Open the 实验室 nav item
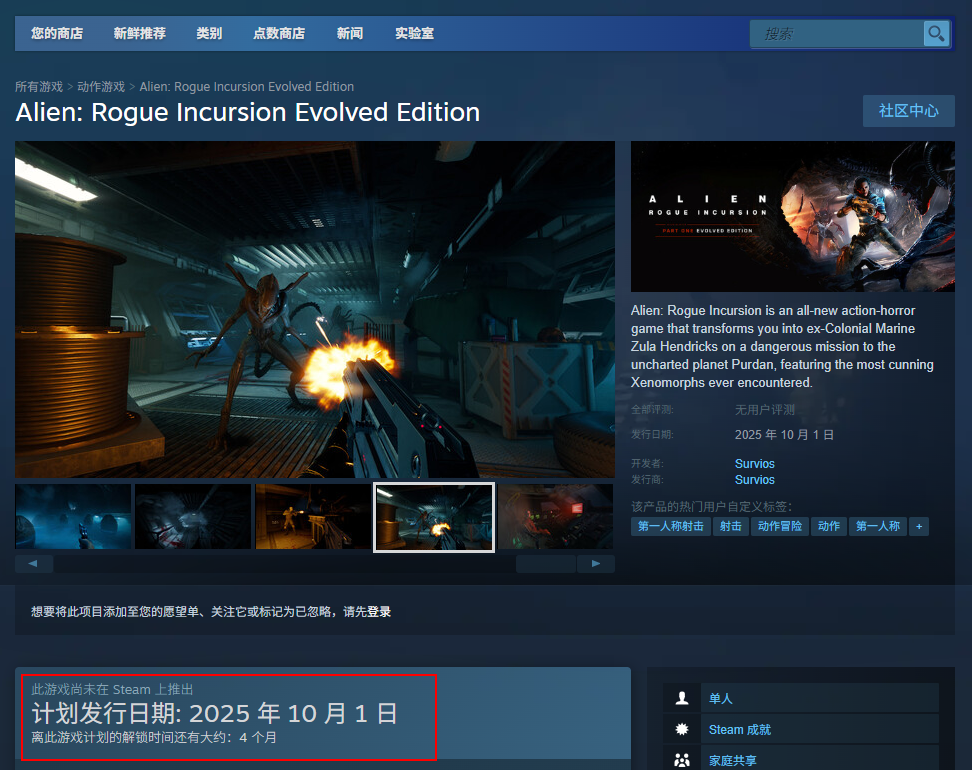Viewport: 972px width, 770px height. coord(414,33)
